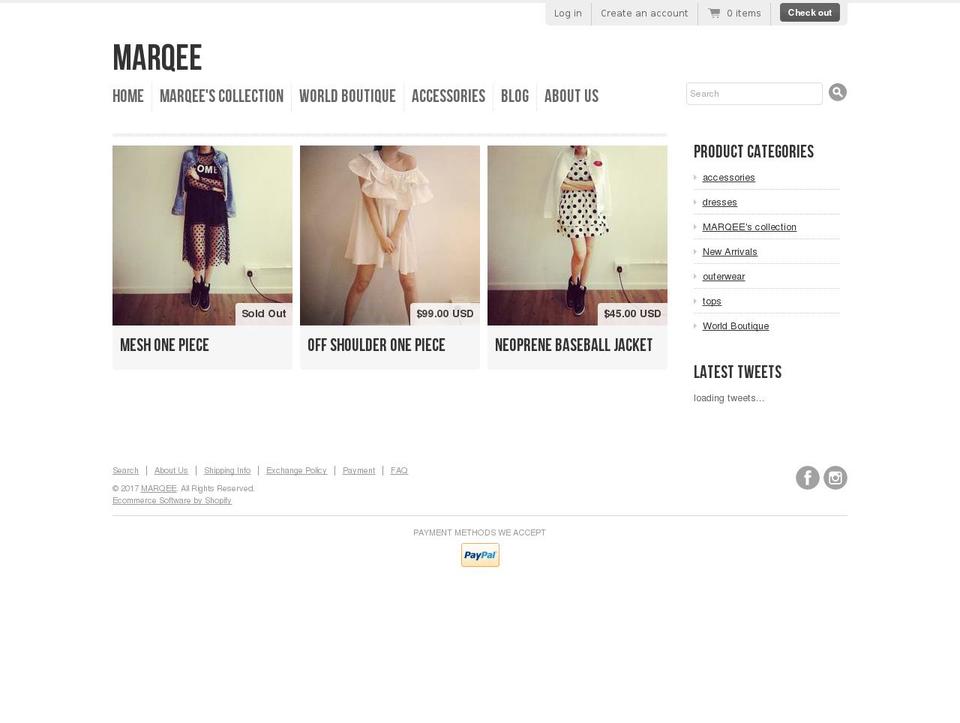Open the ACCESSORIES menu item
960x723 pixels.
448,96
